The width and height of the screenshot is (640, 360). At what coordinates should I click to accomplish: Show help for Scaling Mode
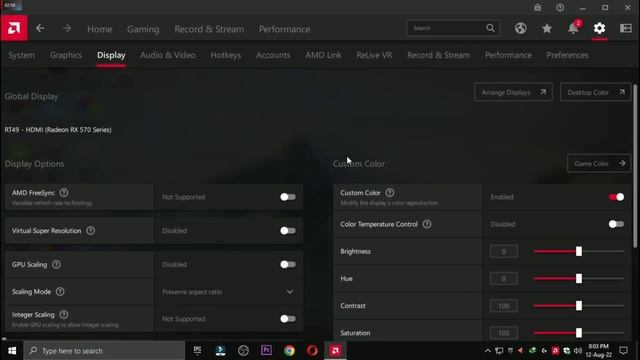(60, 291)
